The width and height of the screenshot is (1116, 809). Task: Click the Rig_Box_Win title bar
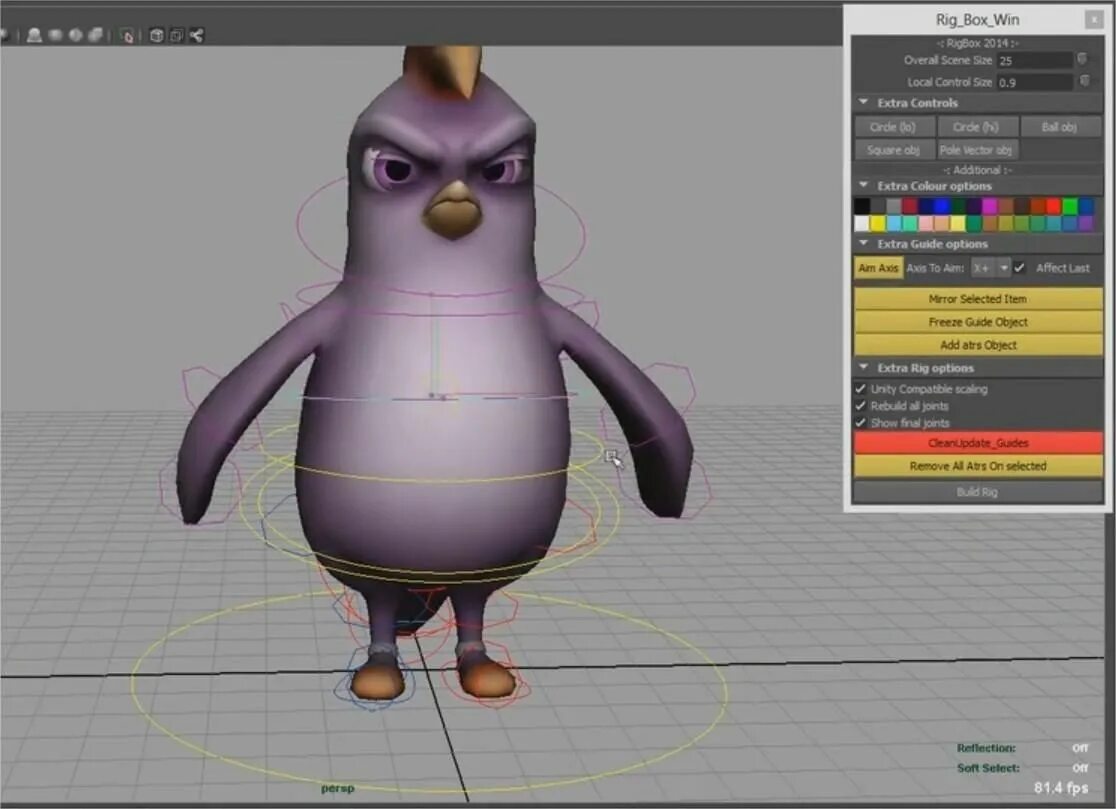click(976, 20)
